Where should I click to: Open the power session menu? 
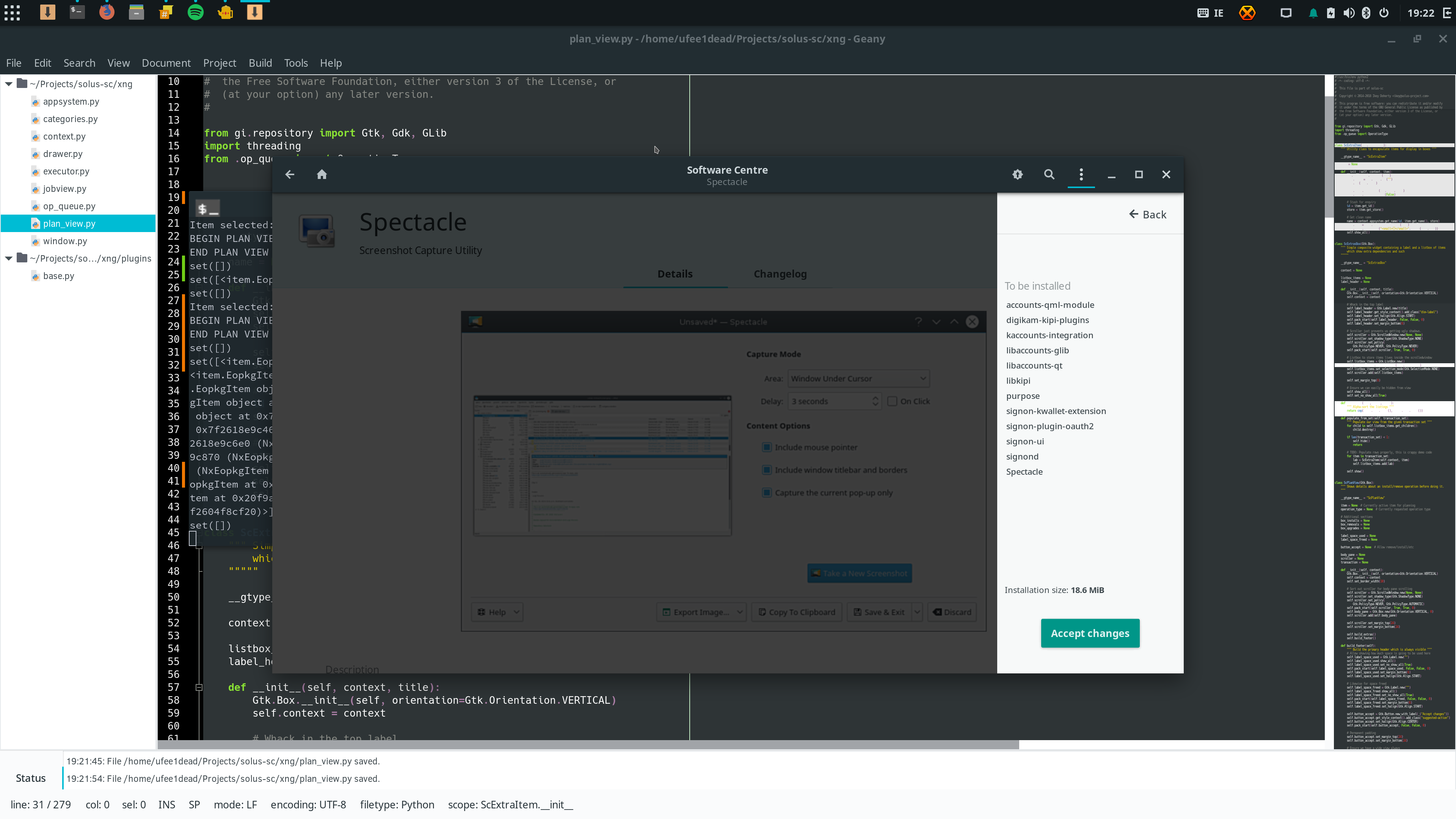(1384, 13)
